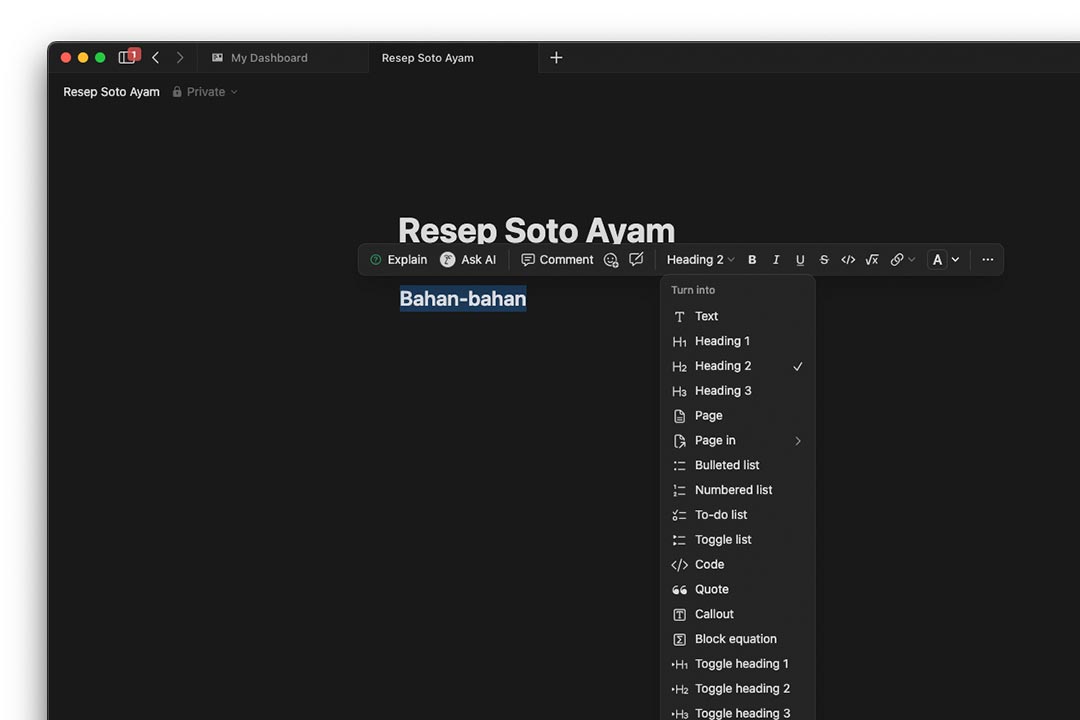Select the Resep Soto Ayam tab

[453, 58]
